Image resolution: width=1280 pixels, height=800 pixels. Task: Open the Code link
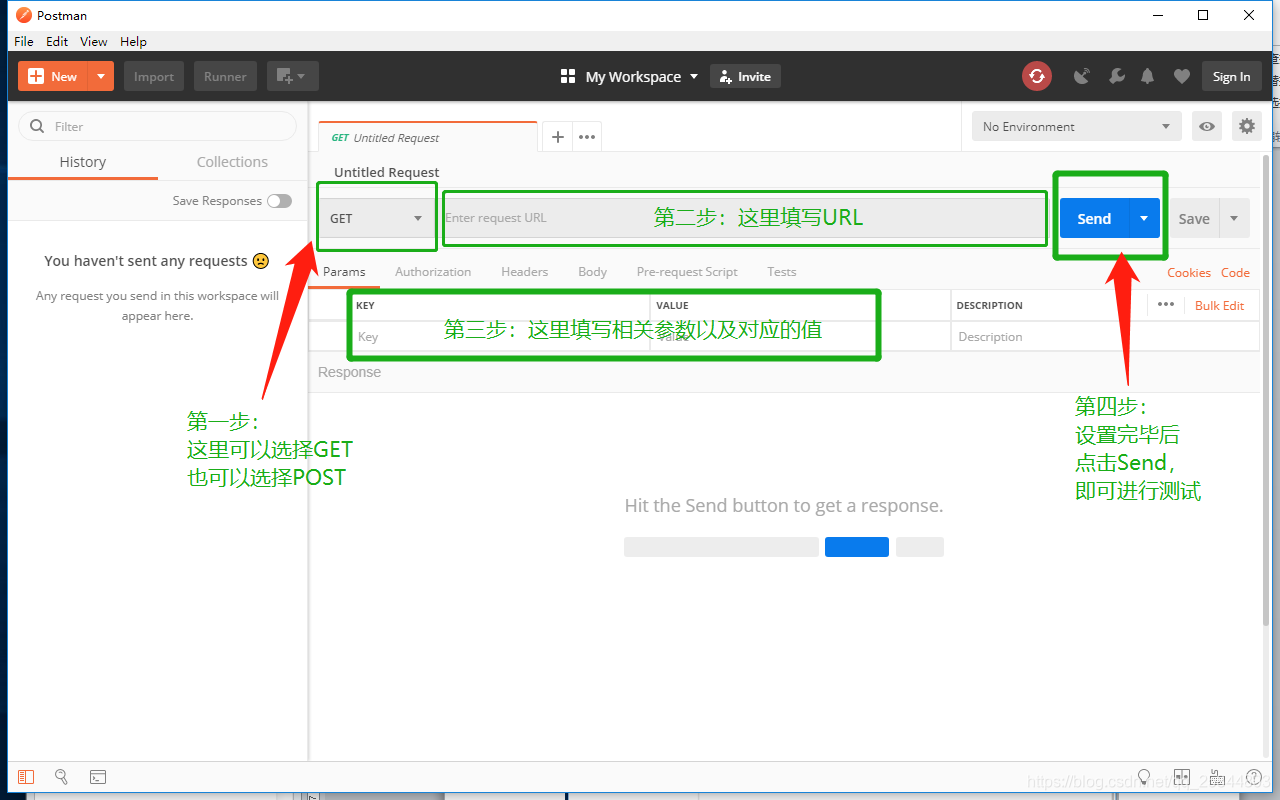click(x=1235, y=272)
